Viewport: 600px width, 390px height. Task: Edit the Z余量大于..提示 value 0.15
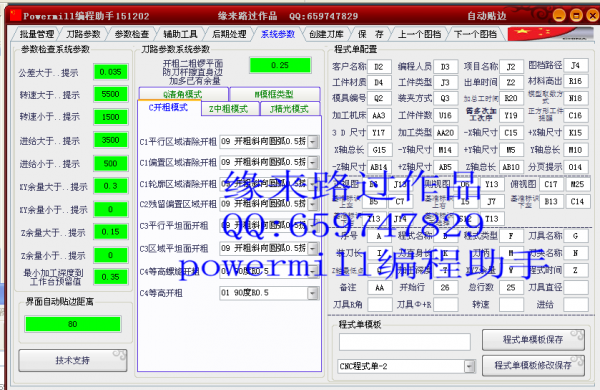click(x=111, y=232)
